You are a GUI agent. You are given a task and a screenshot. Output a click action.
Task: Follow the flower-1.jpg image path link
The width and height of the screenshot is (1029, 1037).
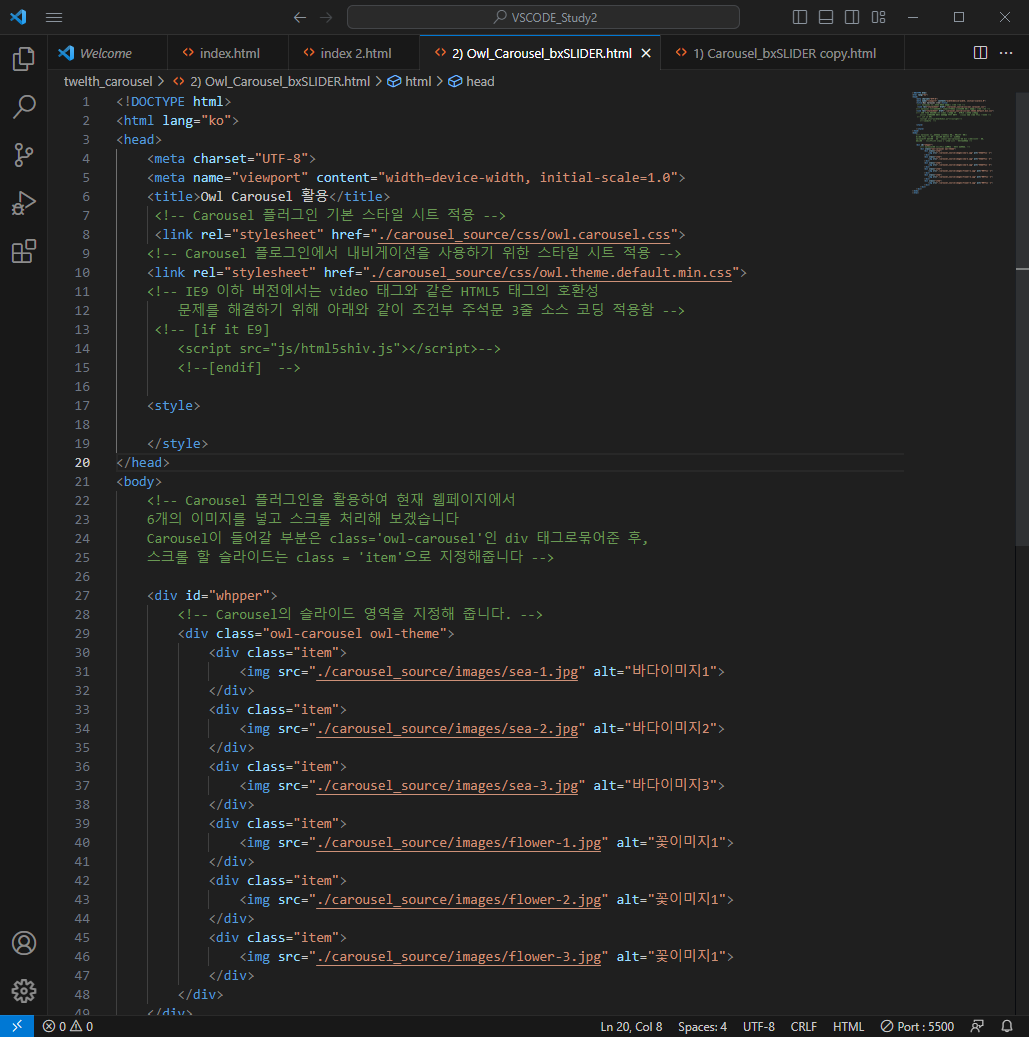click(459, 843)
